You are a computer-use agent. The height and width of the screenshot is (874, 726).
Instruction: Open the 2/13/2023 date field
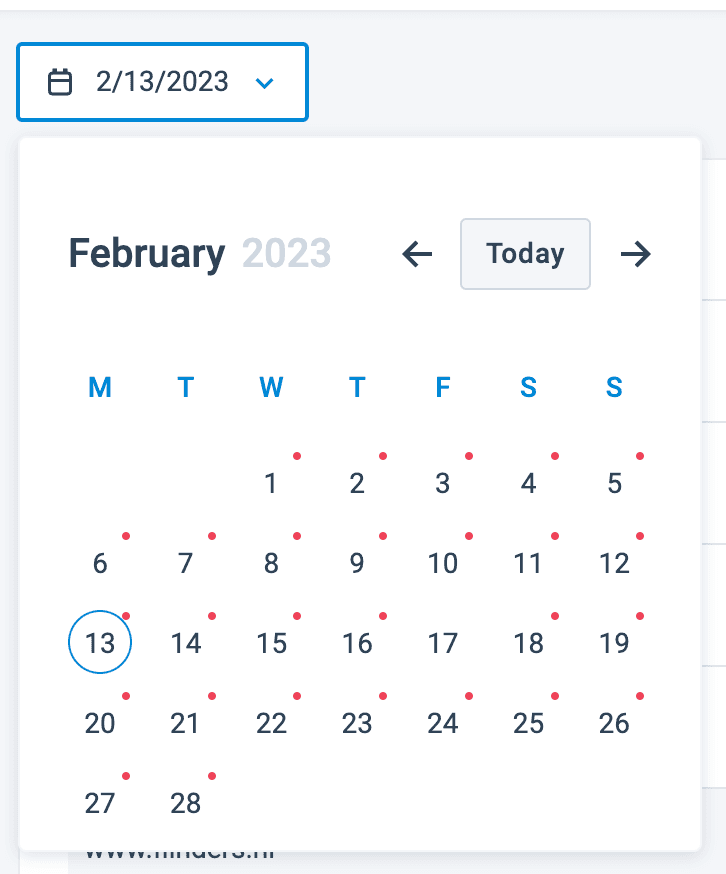(x=162, y=82)
